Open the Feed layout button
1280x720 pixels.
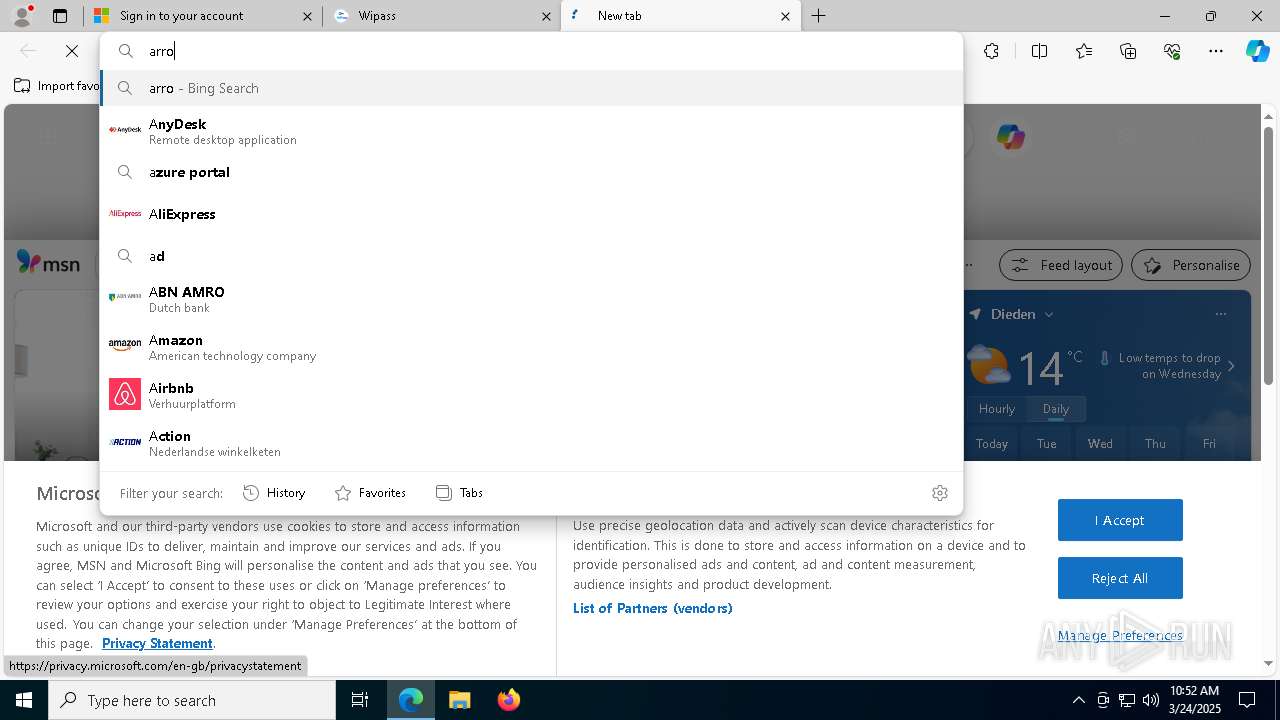pos(1060,265)
